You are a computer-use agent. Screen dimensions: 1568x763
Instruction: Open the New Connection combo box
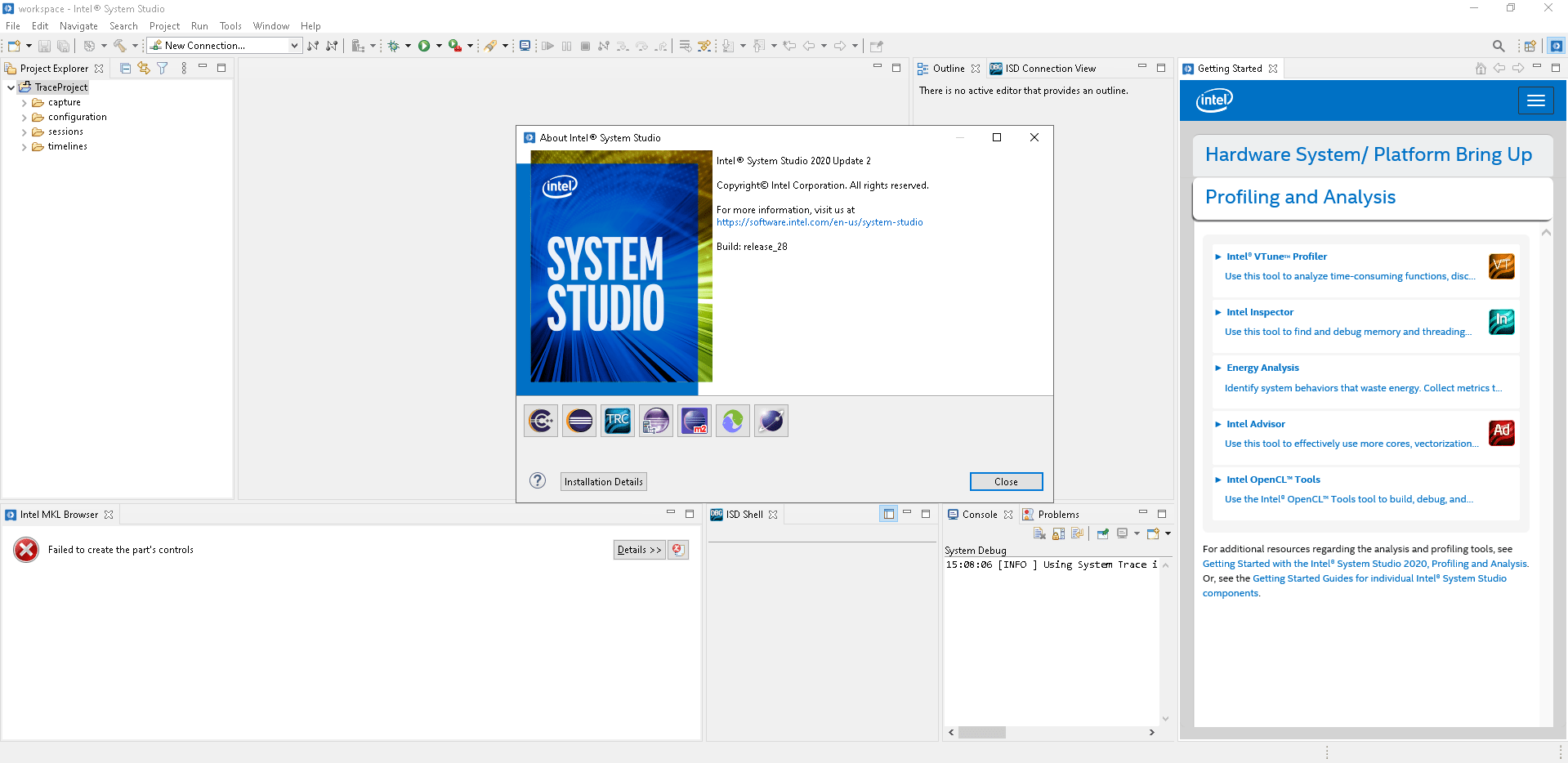point(224,46)
